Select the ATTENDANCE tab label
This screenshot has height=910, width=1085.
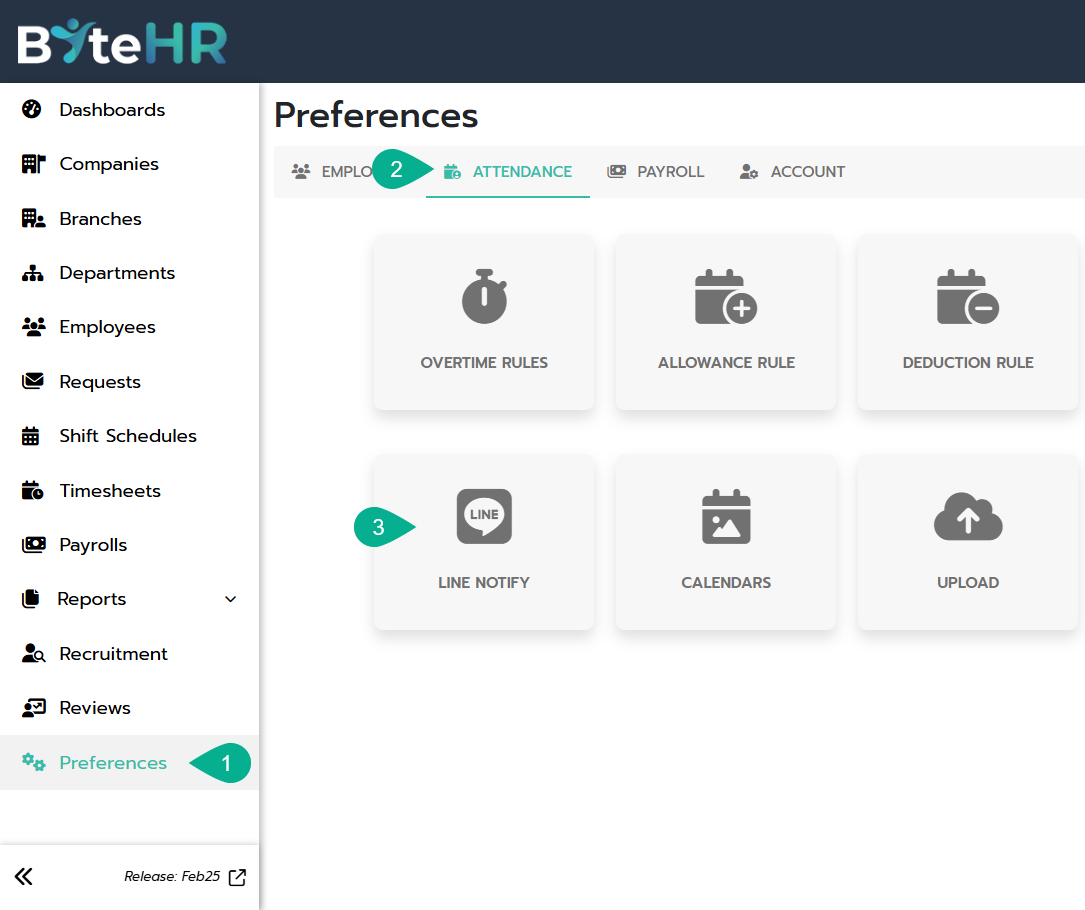click(522, 172)
